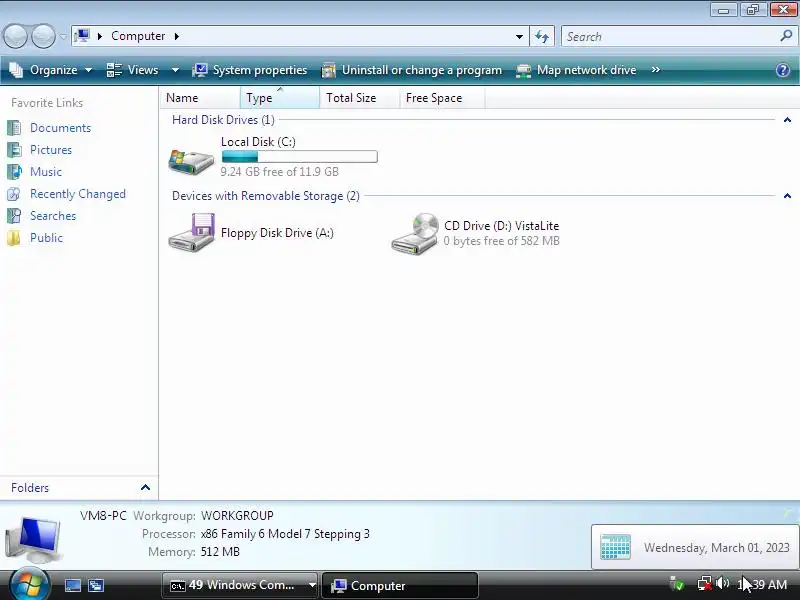The image size is (800, 600).
Task: Click the Refresh button beside address bar
Action: click(542, 36)
